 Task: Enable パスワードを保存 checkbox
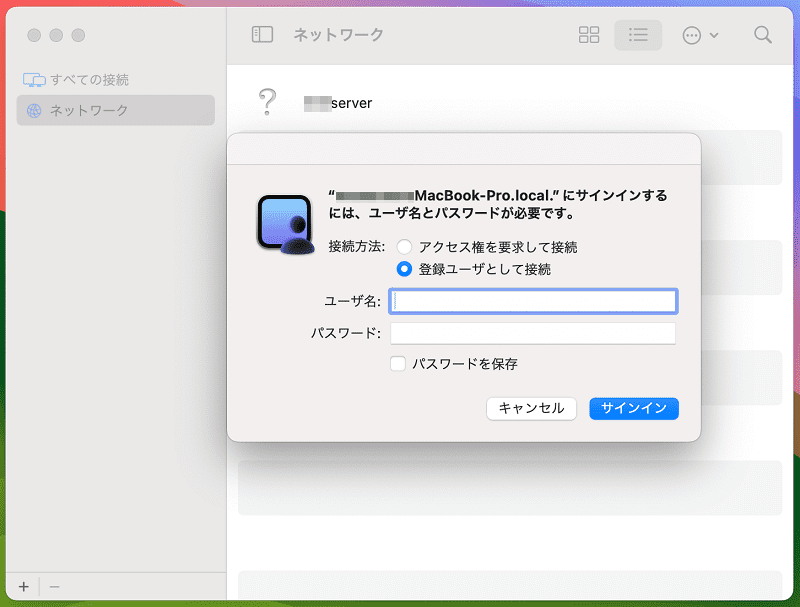click(x=398, y=364)
